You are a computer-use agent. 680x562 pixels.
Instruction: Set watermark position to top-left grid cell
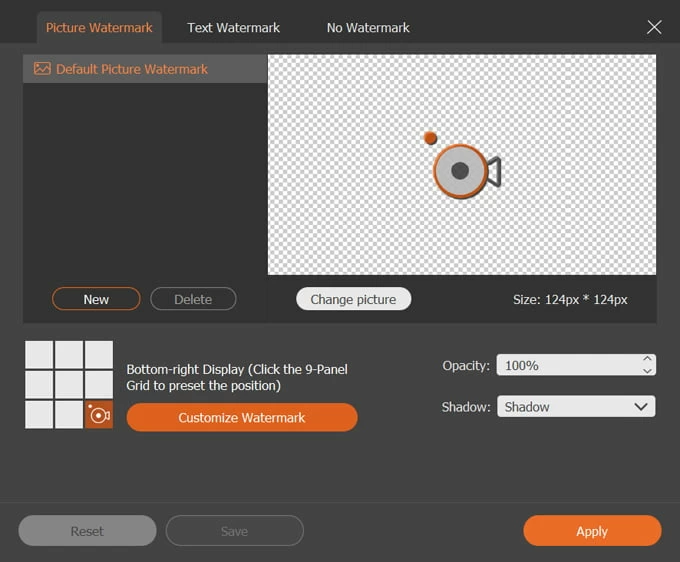(x=39, y=355)
